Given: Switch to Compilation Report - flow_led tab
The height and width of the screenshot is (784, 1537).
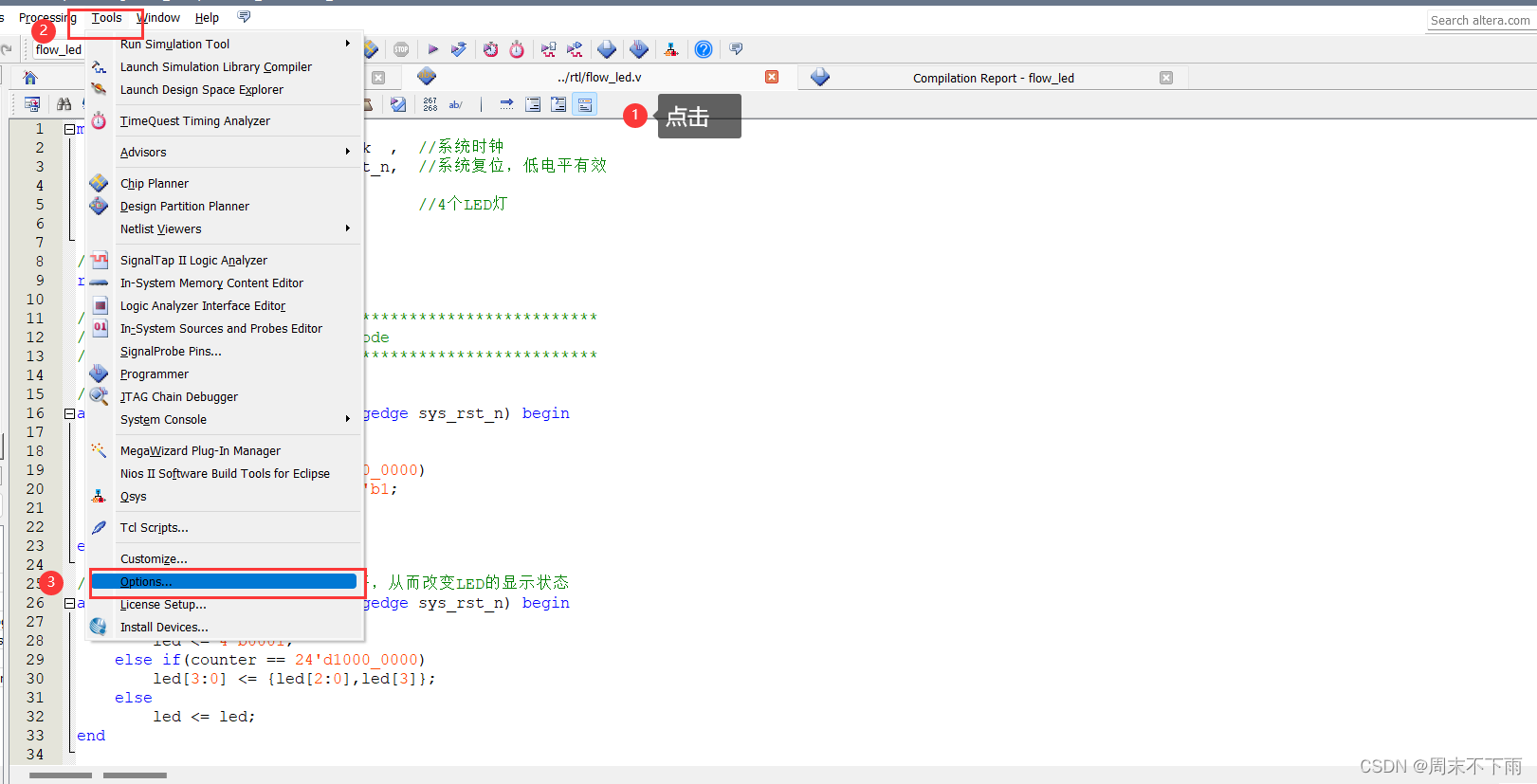Looking at the screenshot, I should point(993,78).
